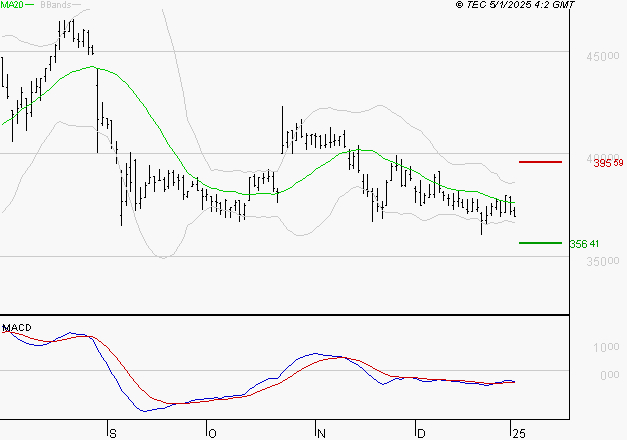
Task: Click the green support level line
Action: [x=540, y=243]
